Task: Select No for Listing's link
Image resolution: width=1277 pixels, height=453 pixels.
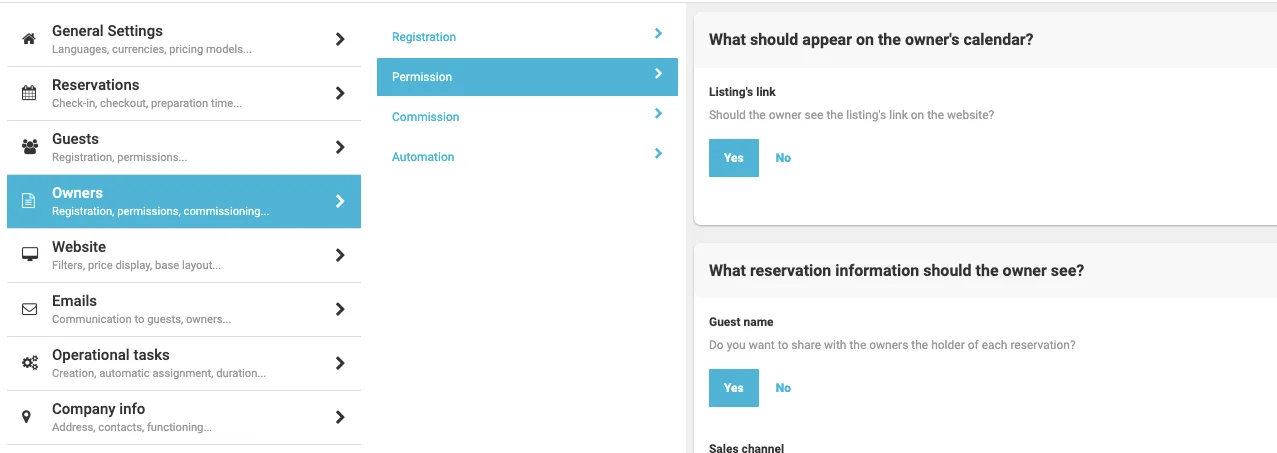Action: point(783,158)
